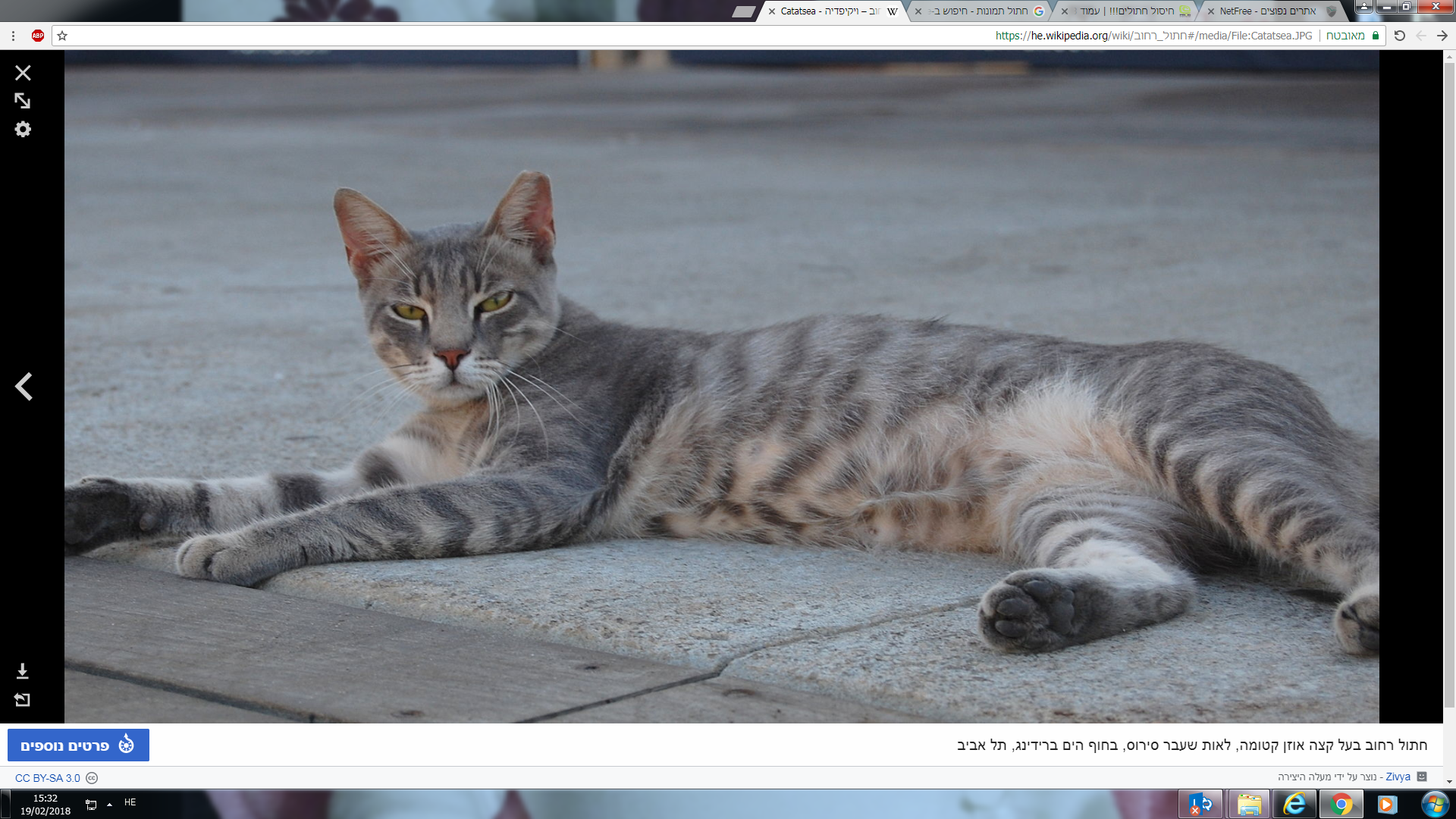Bookmark this page with the star icon
The height and width of the screenshot is (819, 1456).
(x=63, y=36)
